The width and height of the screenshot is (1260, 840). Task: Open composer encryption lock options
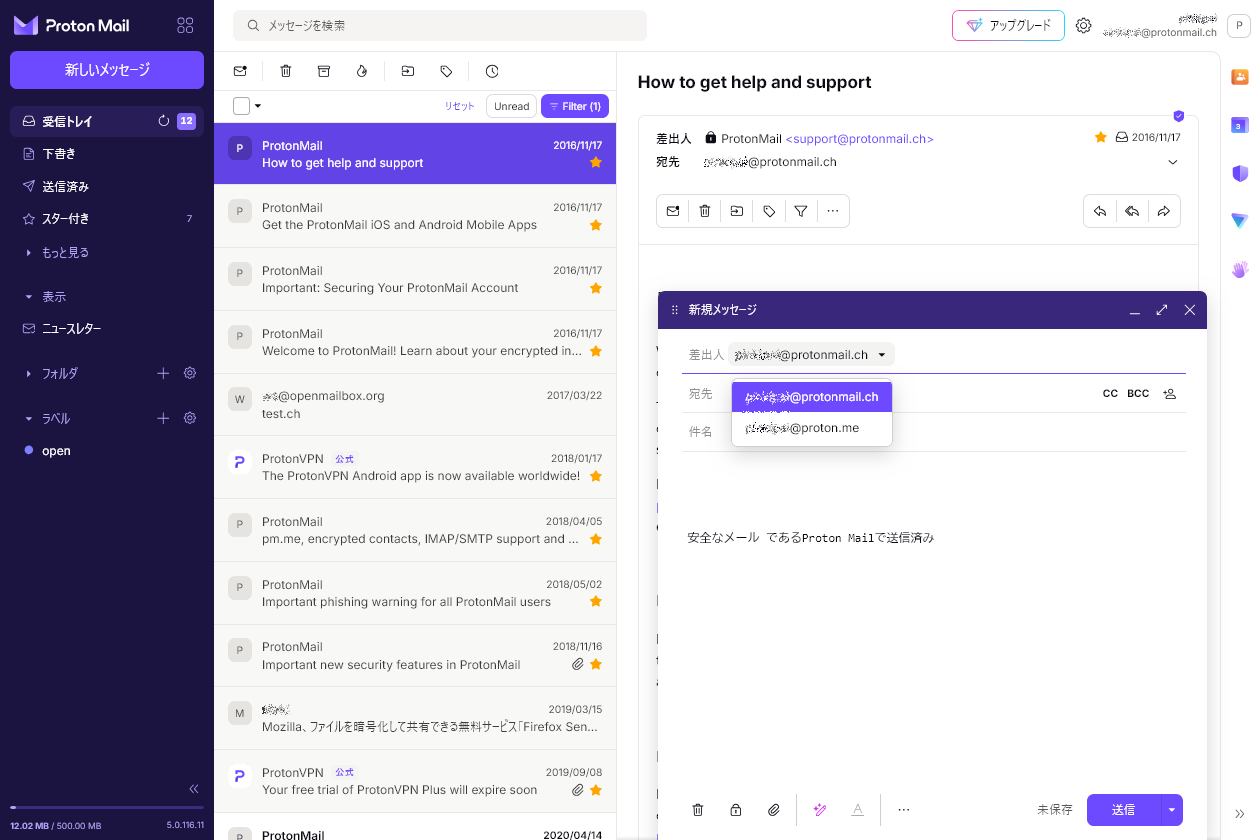pos(736,810)
